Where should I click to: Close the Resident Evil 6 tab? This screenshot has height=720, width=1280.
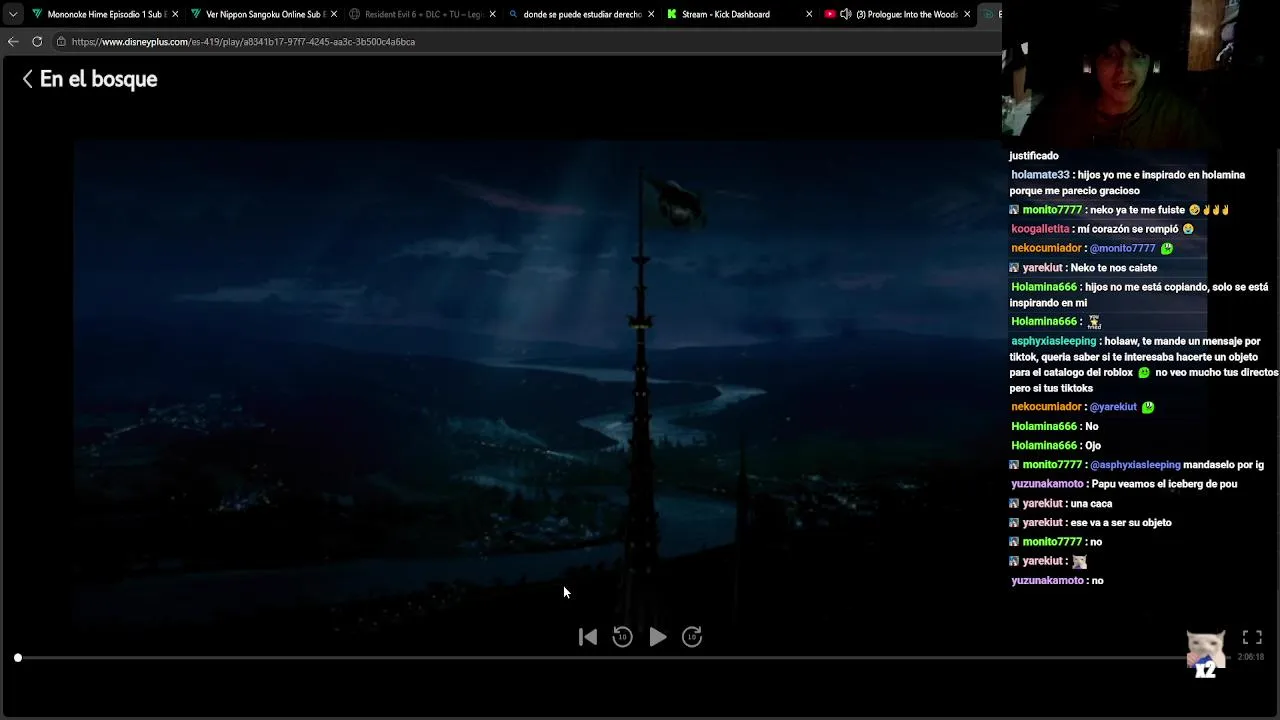[x=492, y=14]
